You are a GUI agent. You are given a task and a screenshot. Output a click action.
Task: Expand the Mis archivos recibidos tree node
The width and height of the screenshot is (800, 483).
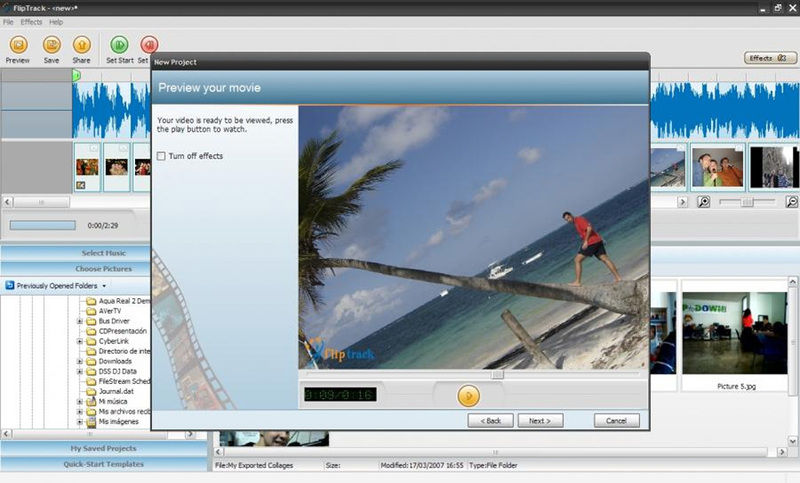[80, 412]
